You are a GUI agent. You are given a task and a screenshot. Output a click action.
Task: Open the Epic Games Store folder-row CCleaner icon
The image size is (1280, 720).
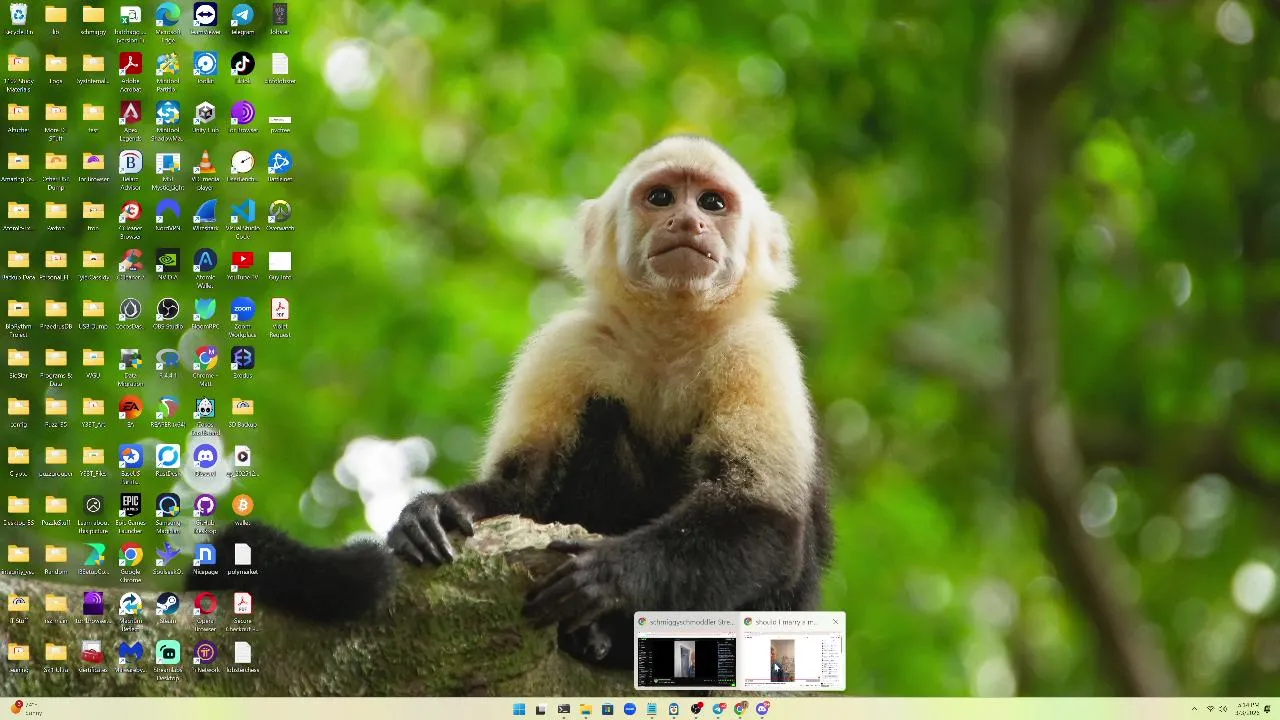point(130,264)
